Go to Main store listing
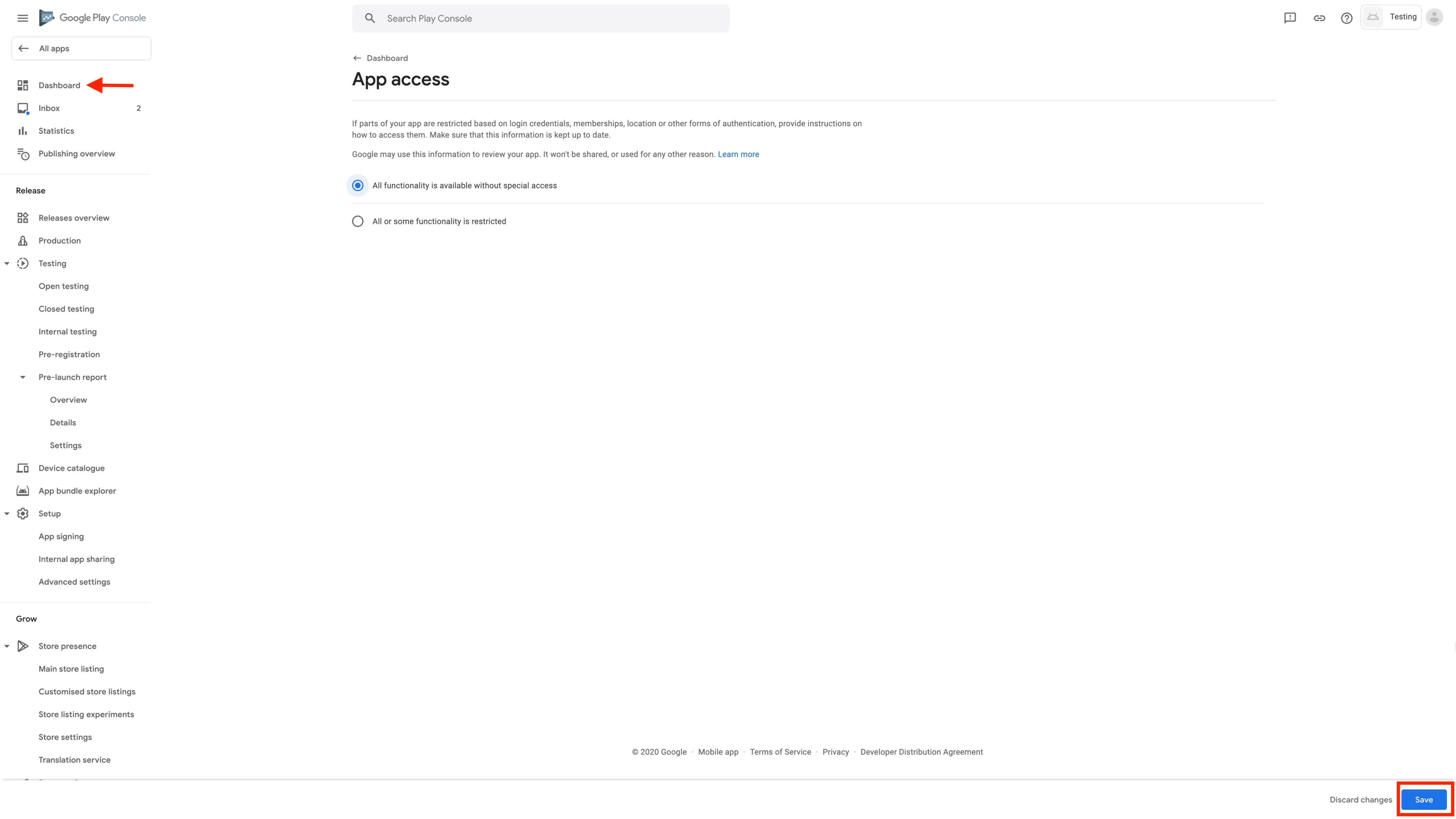 (71, 669)
